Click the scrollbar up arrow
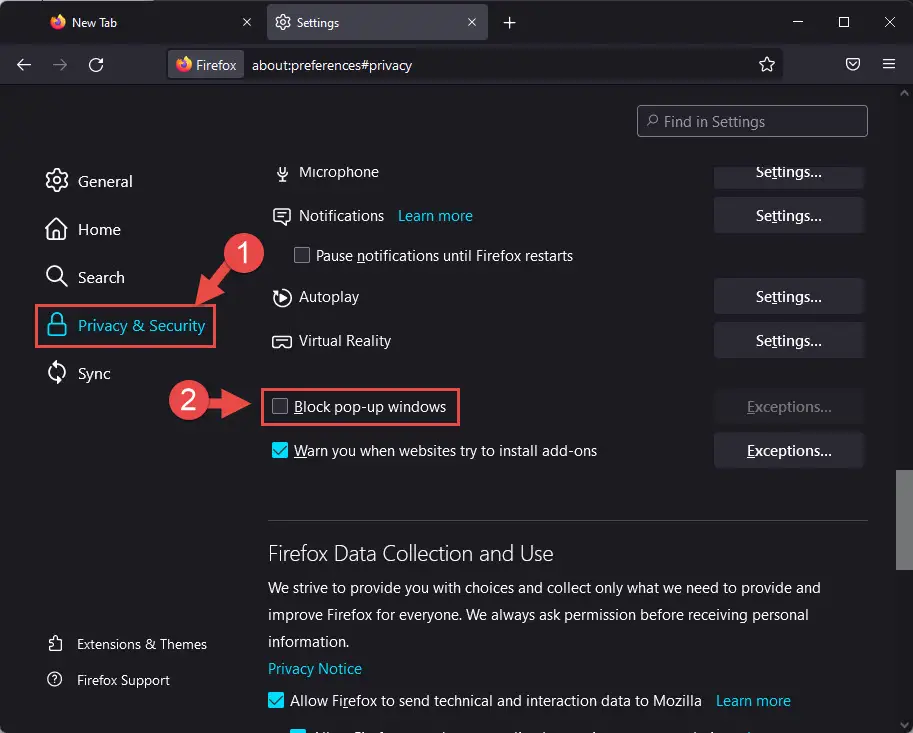 pyautogui.click(x=904, y=93)
